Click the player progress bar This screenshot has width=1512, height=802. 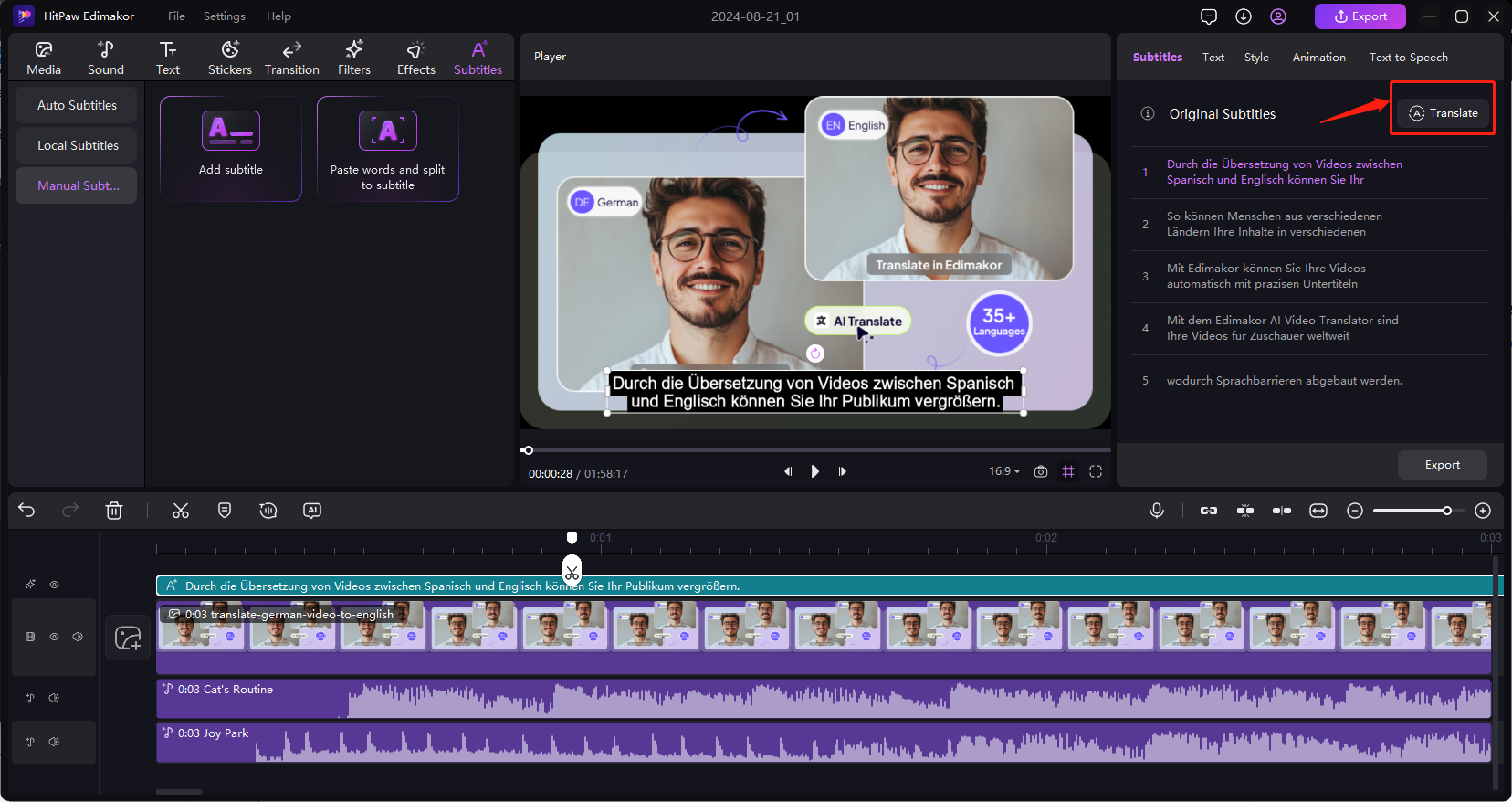(x=815, y=450)
